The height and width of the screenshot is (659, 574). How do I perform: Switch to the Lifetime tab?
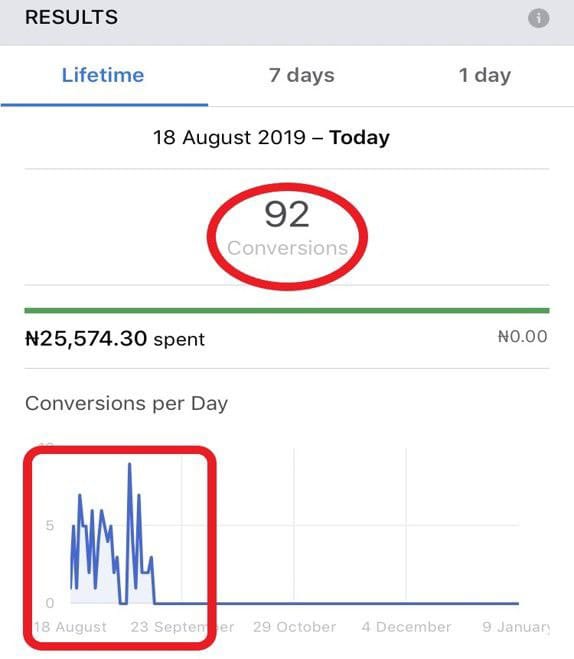(103, 76)
